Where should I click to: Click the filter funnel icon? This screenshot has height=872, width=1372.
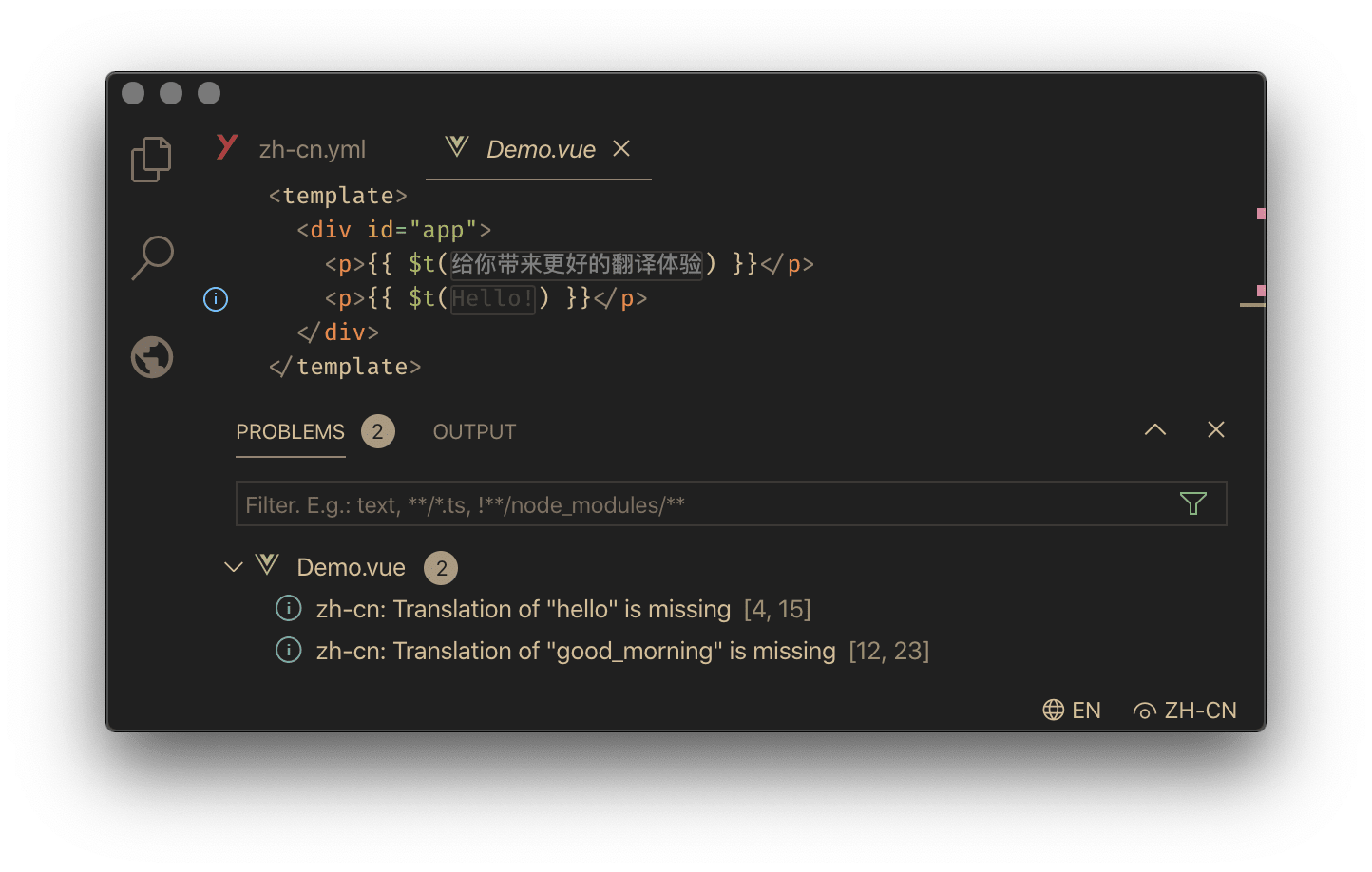1192,503
